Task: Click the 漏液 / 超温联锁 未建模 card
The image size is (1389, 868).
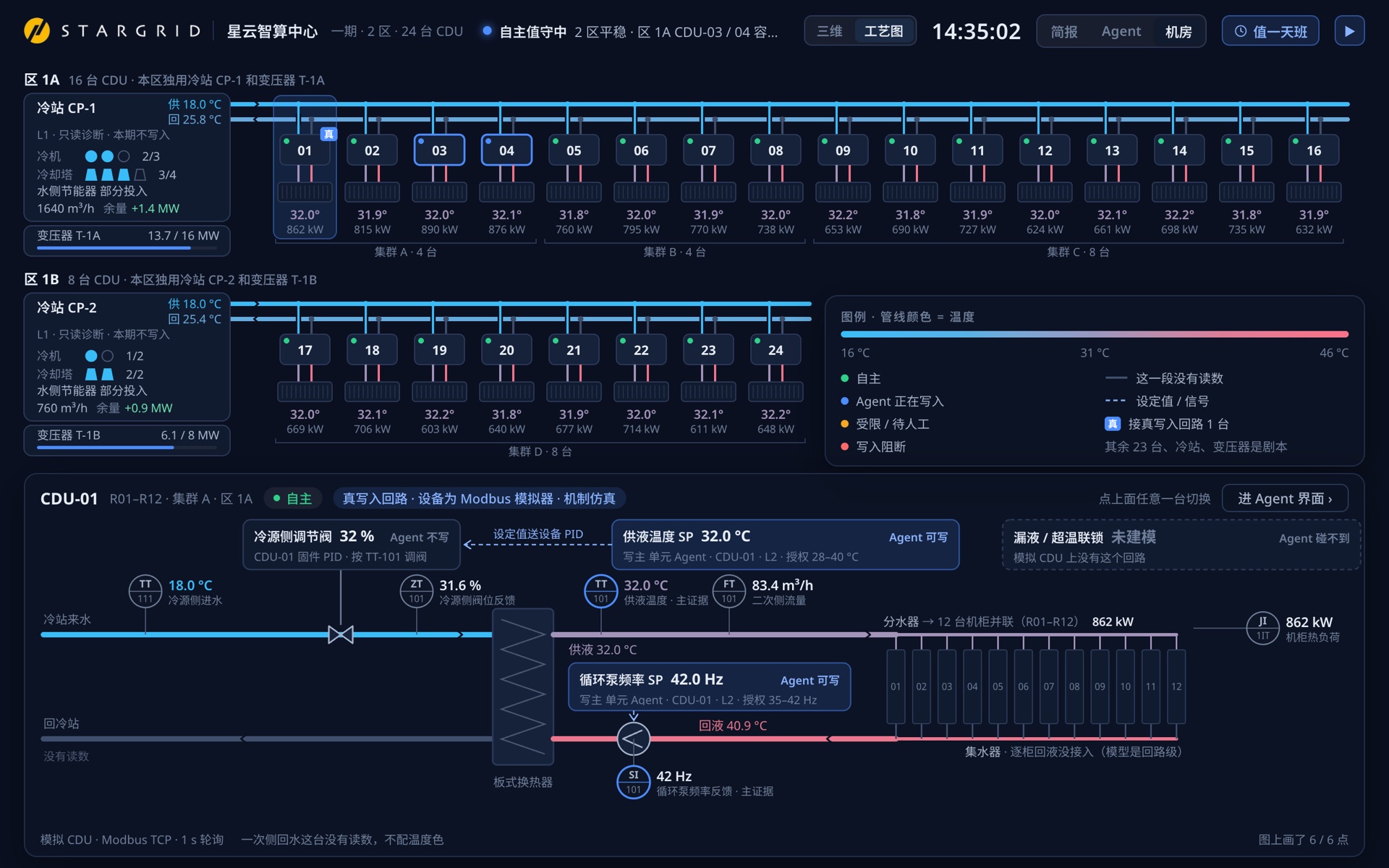Action: pos(1181,545)
